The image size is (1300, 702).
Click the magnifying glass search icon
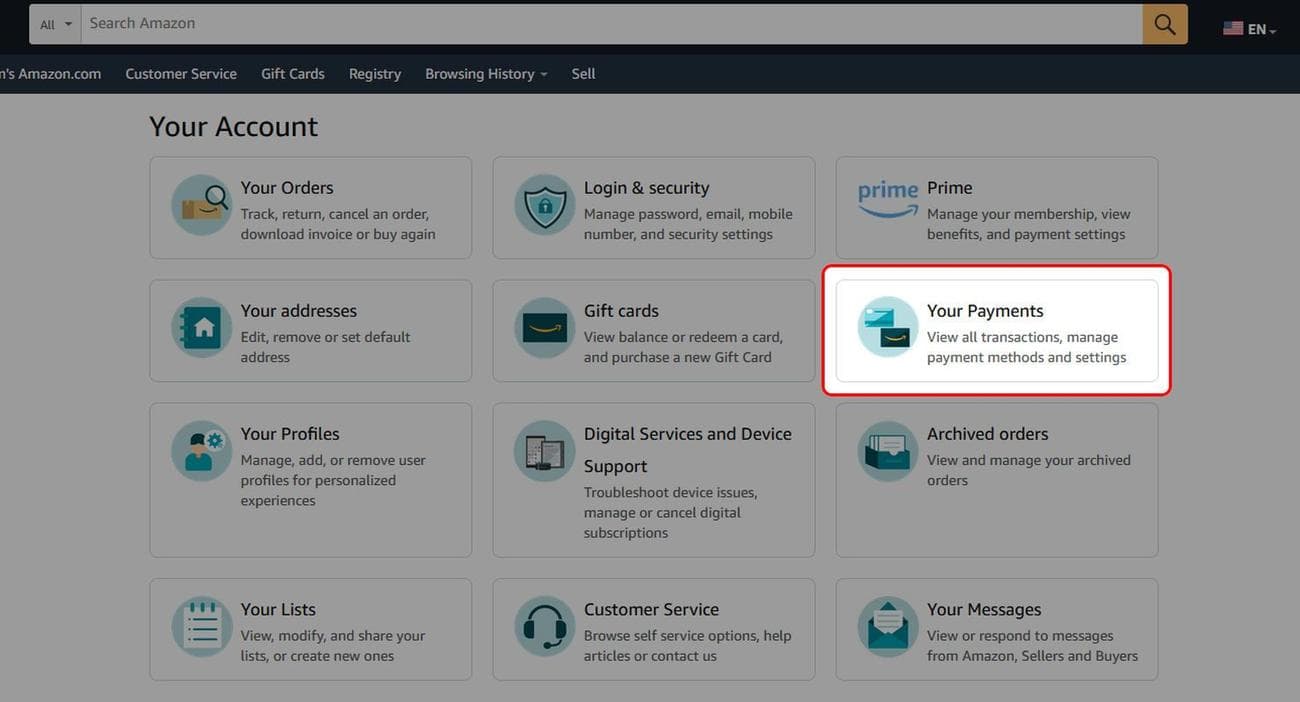1163,23
